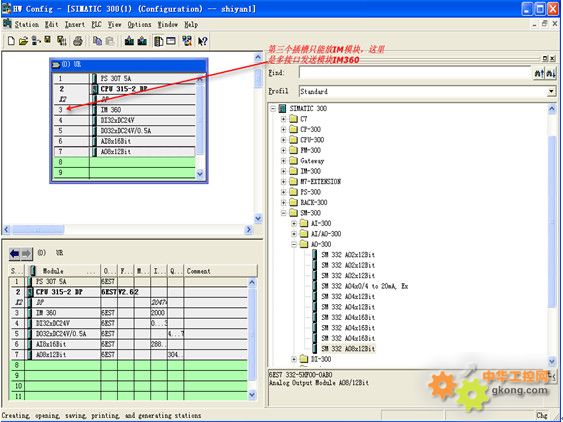
Task: Click the back arrow in detail pane
Action: tap(15, 254)
